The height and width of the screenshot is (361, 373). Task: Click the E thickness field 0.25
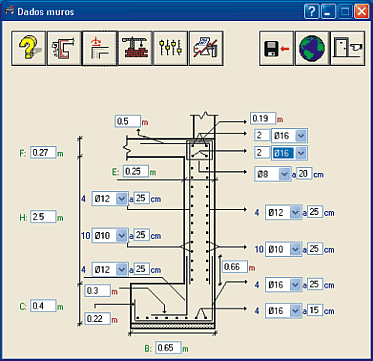[136, 171]
